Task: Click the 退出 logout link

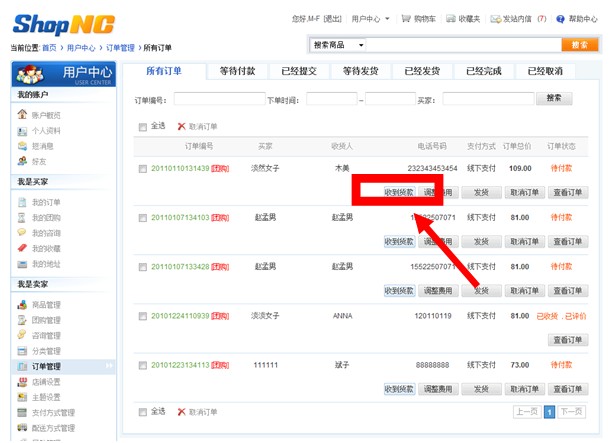Action: click(332, 19)
